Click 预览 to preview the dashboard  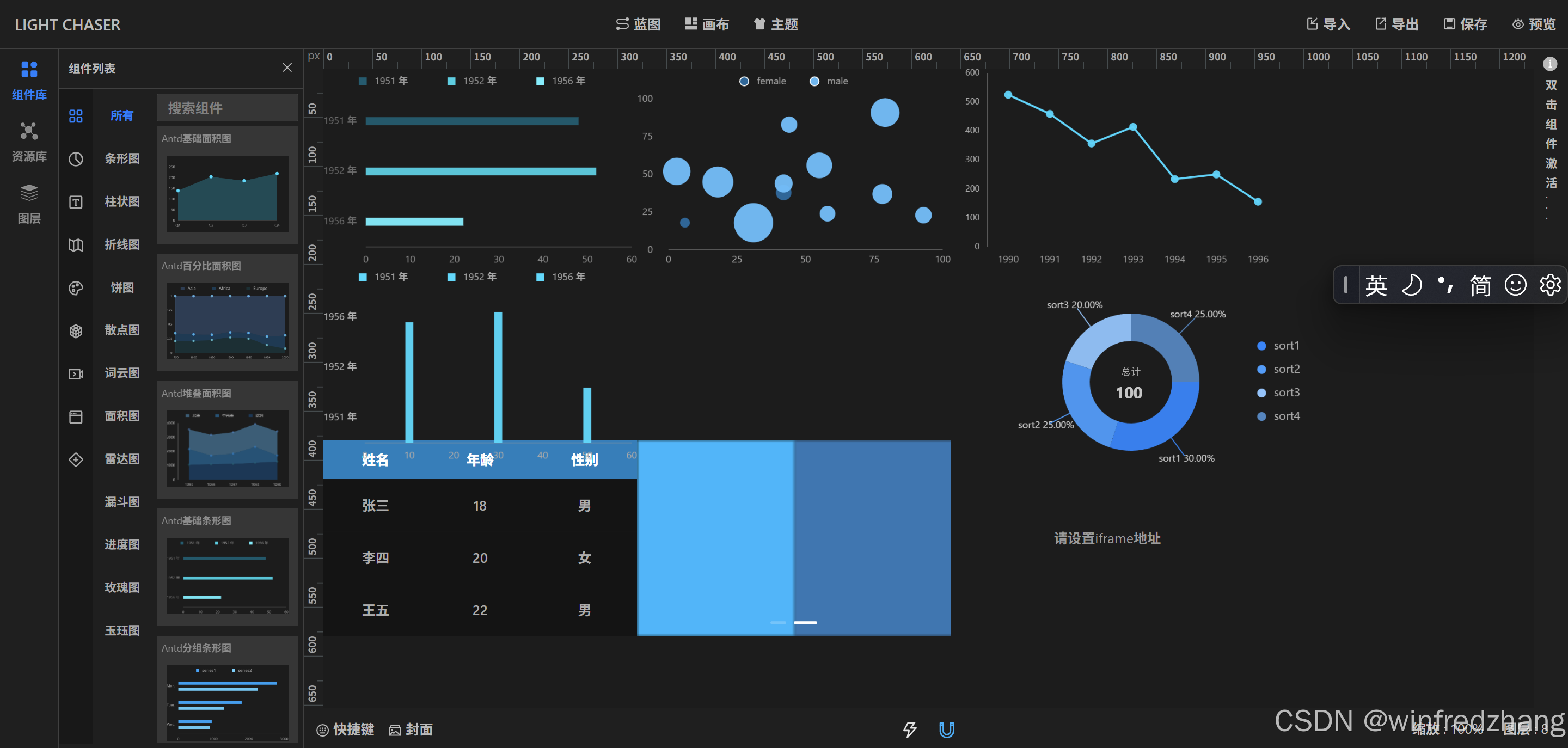(1534, 24)
